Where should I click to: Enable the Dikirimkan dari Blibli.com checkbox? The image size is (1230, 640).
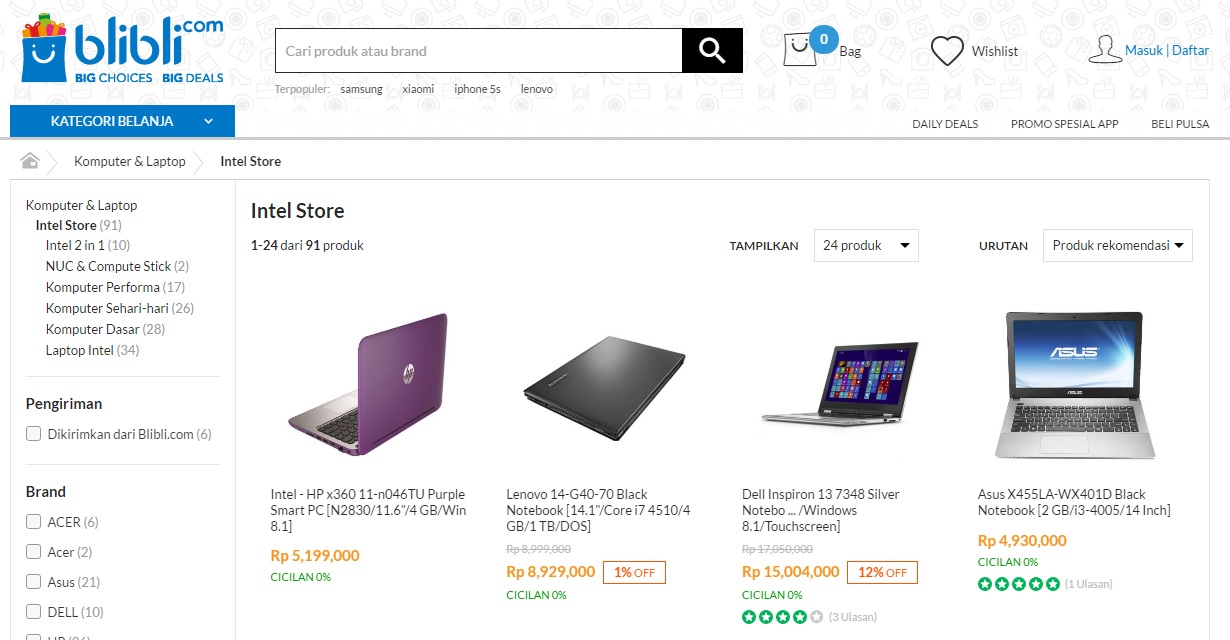coord(34,434)
